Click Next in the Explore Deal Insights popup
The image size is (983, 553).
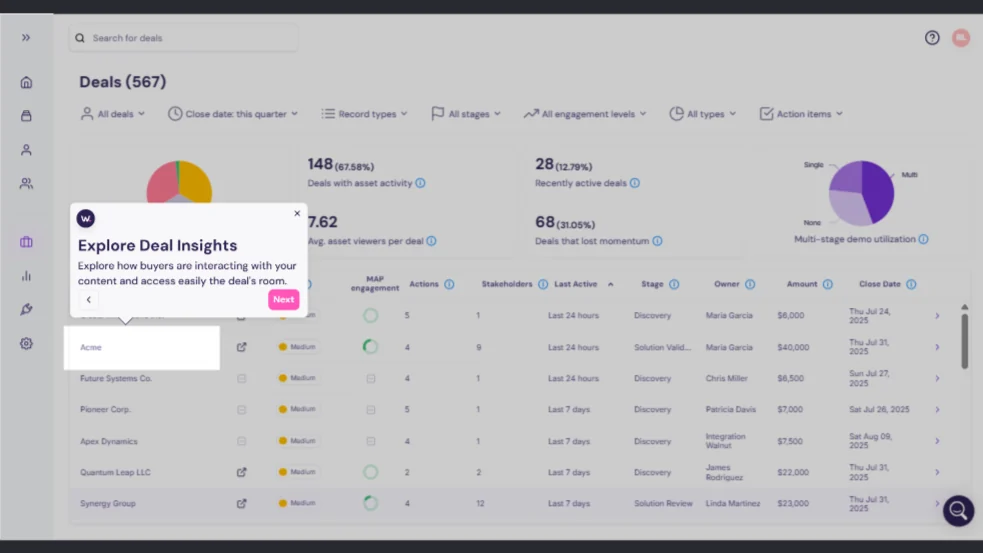tap(283, 299)
